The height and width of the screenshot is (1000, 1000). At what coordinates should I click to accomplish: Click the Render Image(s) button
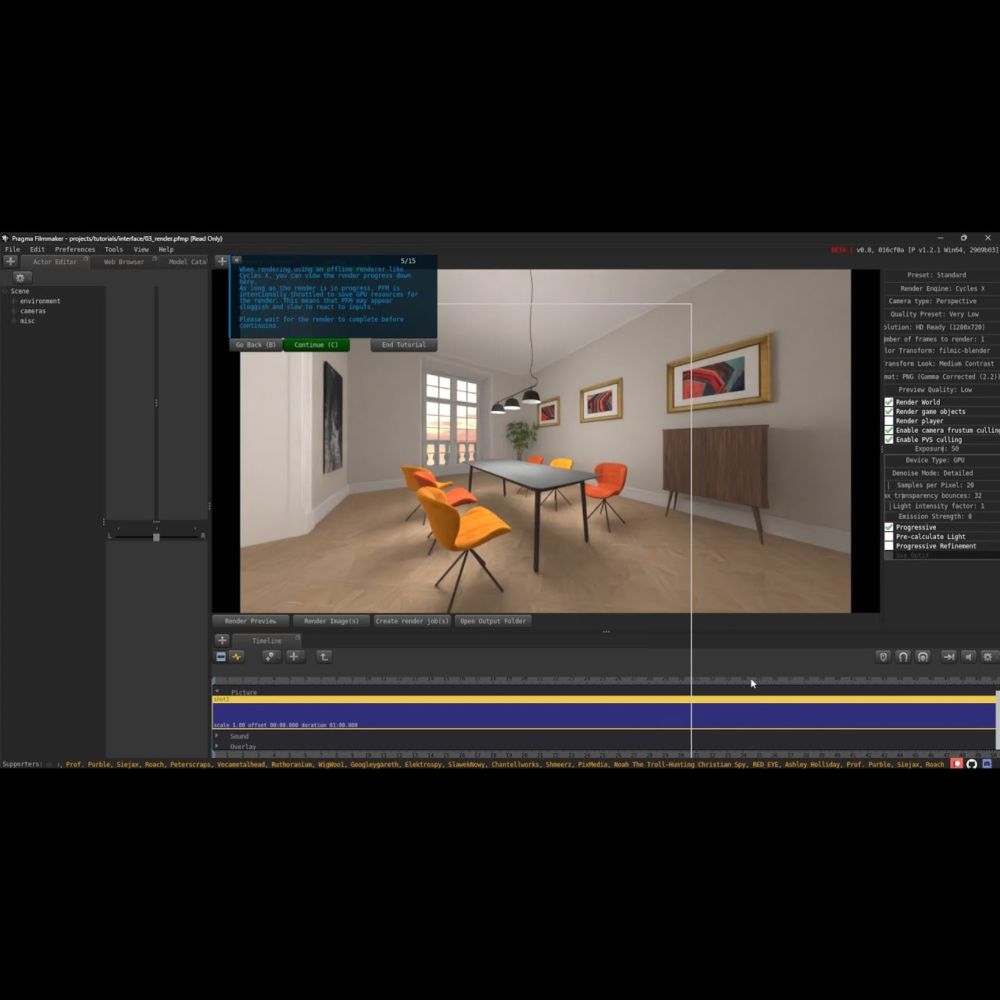tap(331, 621)
